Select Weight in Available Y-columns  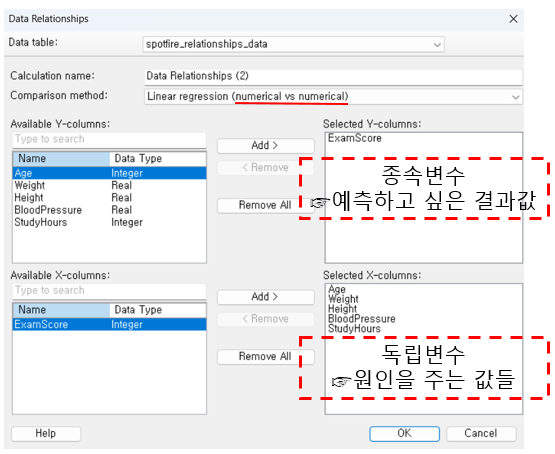coord(109,185)
